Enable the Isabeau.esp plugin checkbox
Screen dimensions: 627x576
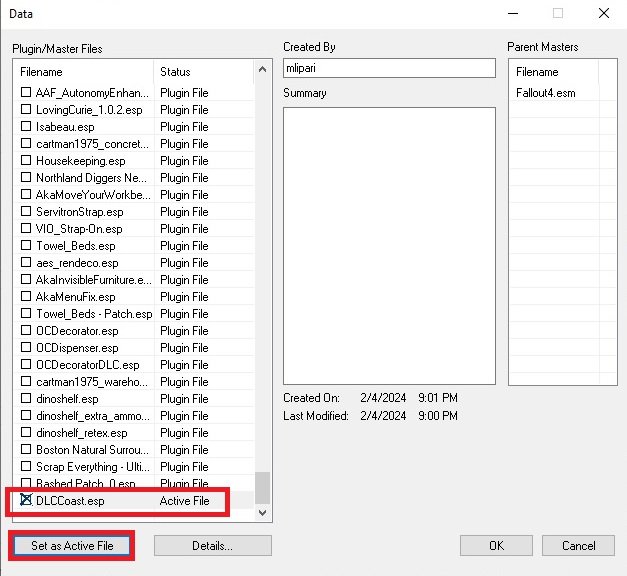(x=27, y=127)
